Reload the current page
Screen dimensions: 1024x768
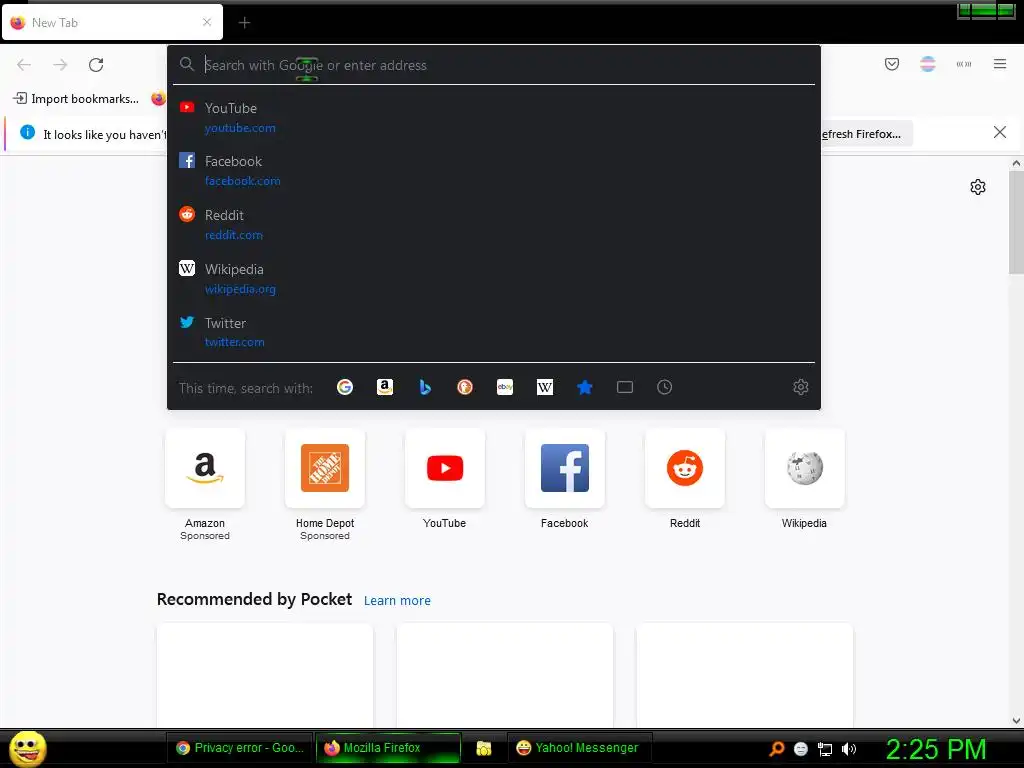(96, 65)
